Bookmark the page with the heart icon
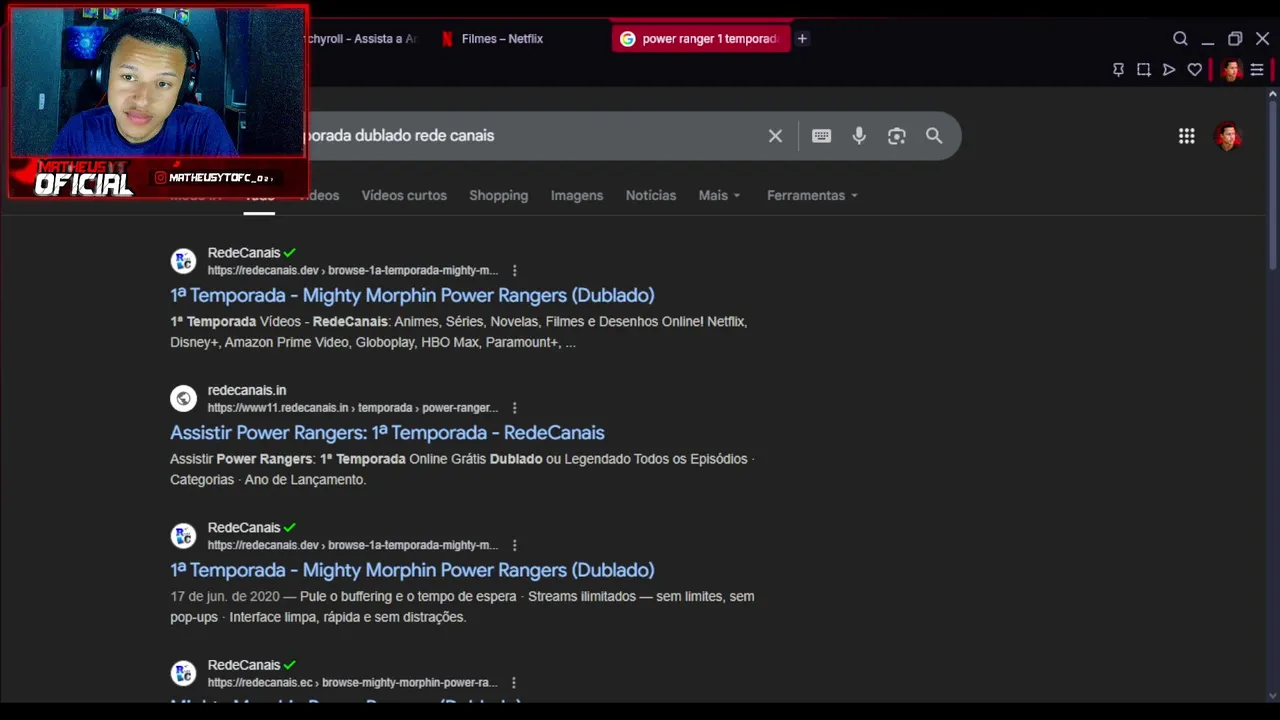Viewport: 1280px width, 720px height. pos(1195,70)
